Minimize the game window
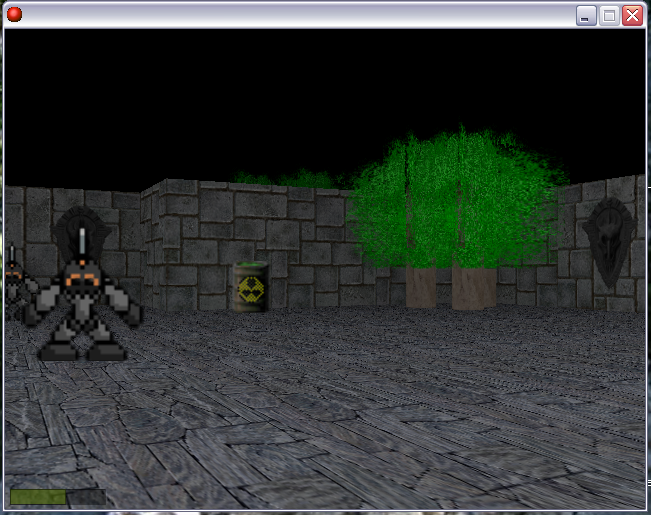Image resolution: width=651 pixels, height=515 pixels. [586, 16]
